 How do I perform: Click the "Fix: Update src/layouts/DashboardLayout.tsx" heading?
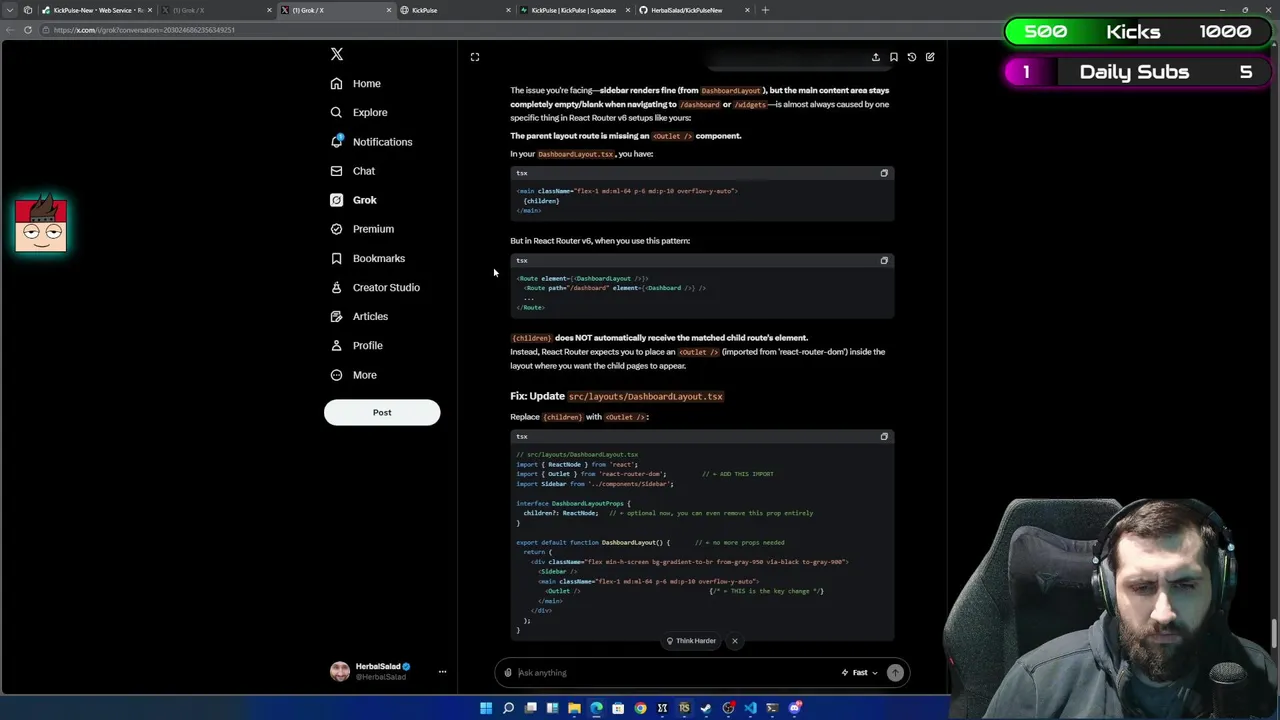tap(616, 396)
